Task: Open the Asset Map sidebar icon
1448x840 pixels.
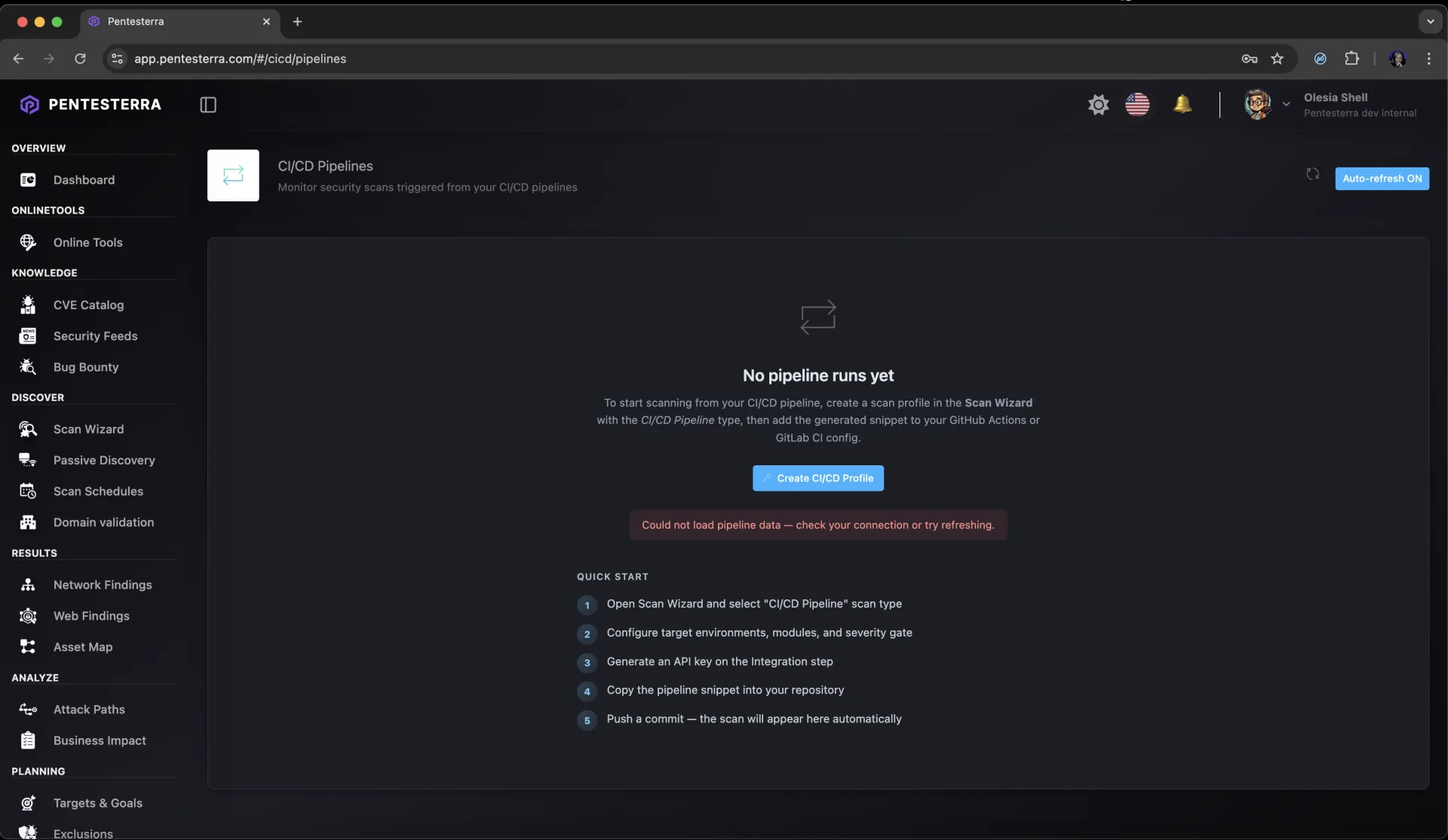Action: pyautogui.click(x=28, y=647)
